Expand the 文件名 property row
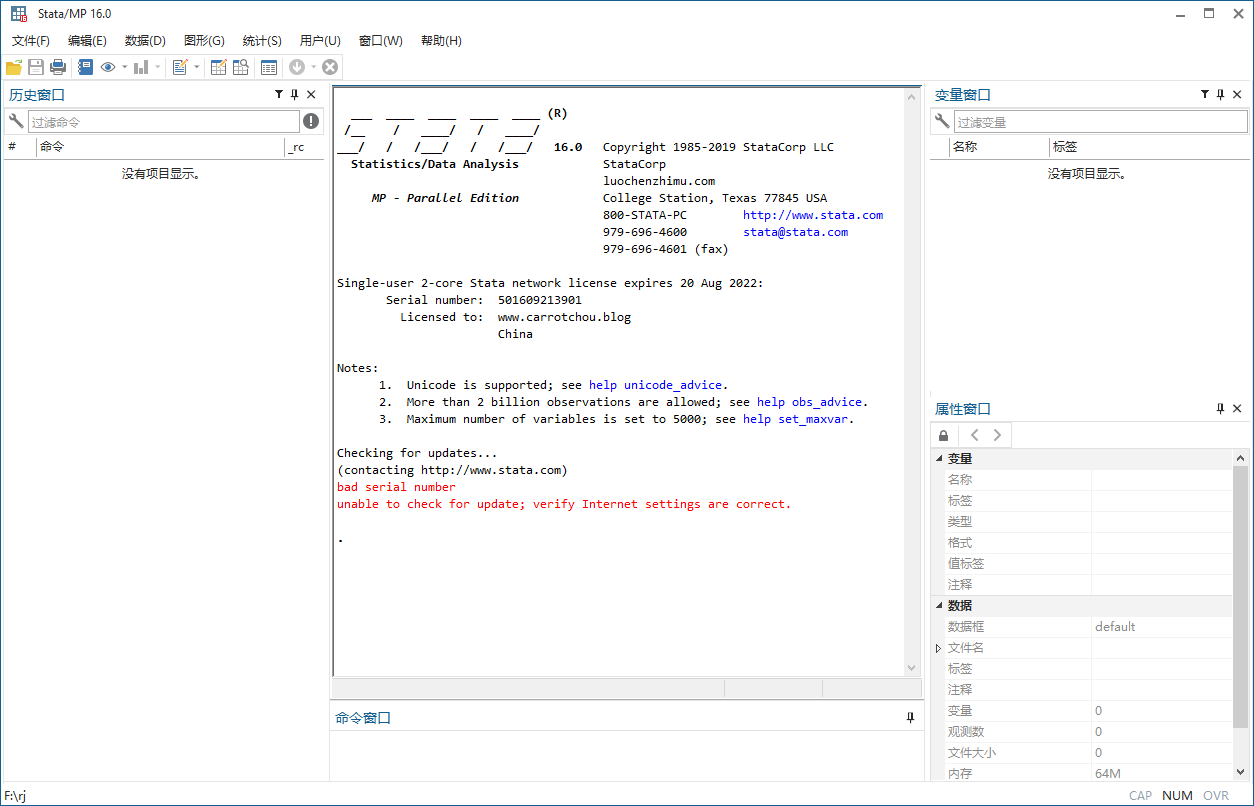 (939, 648)
